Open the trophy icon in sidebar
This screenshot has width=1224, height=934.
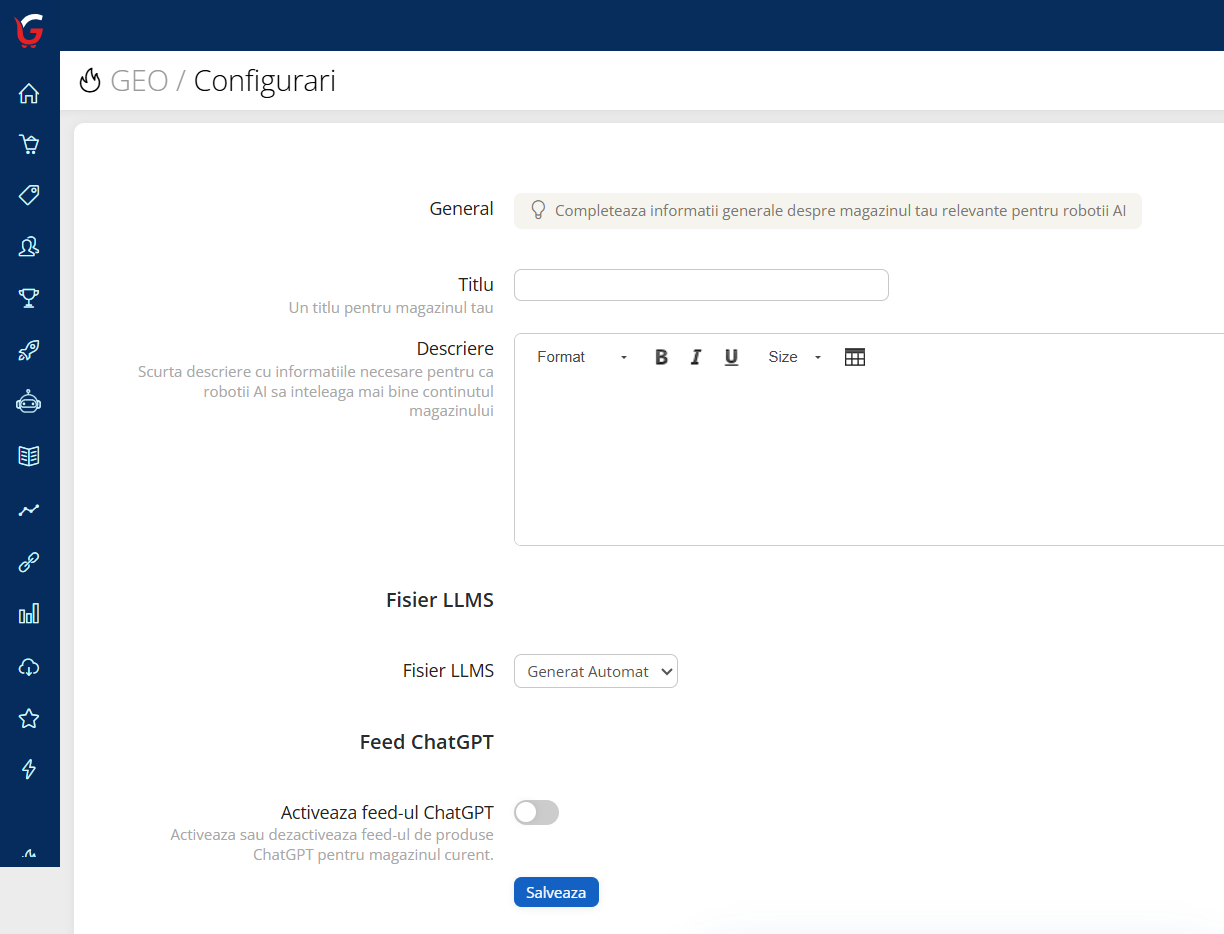29,298
